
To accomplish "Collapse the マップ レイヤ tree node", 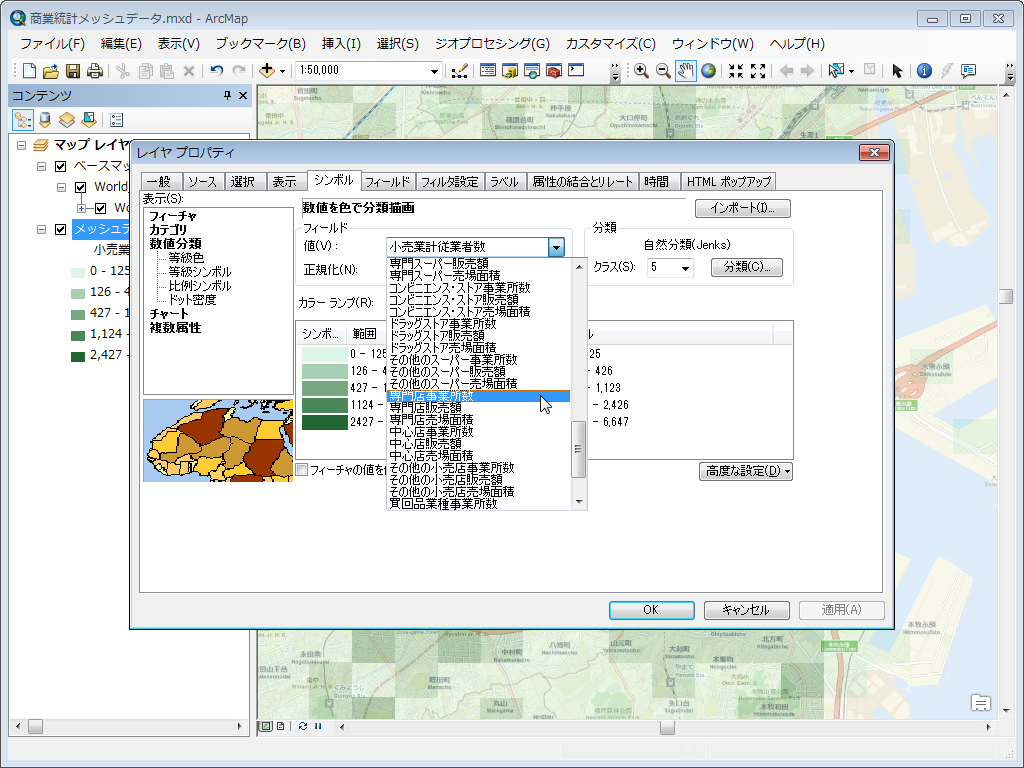I will pyautogui.click(x=22, y=145).
